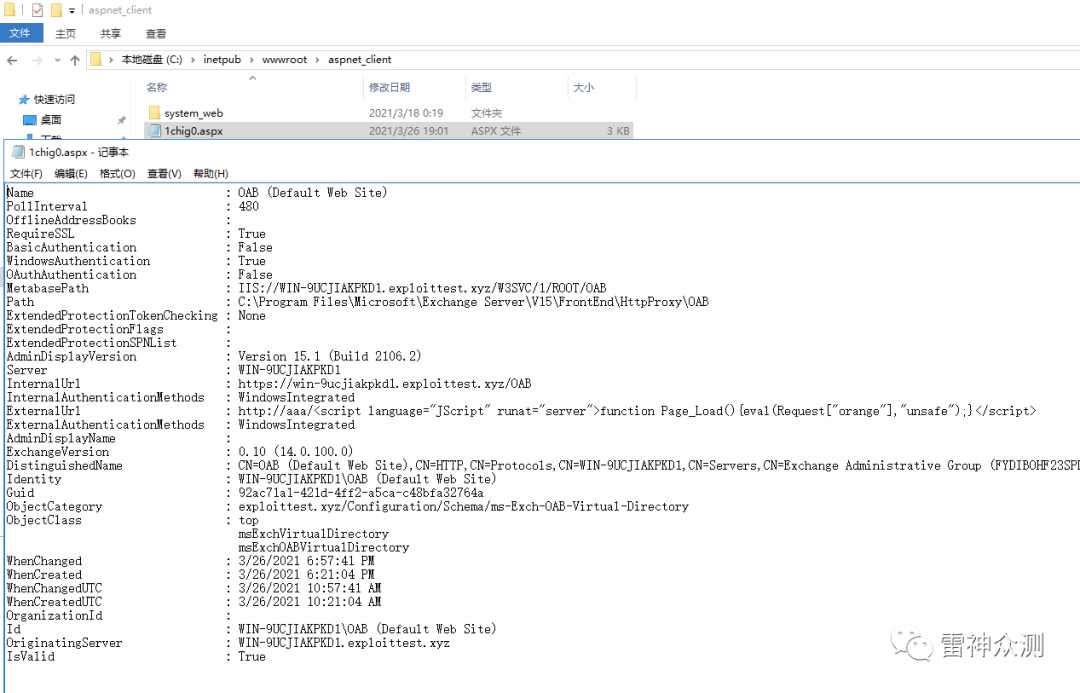Open Notepad's 编辑(E) menu
The height and width of the screenshot is (693, 1080).
(x=71, y=174)
